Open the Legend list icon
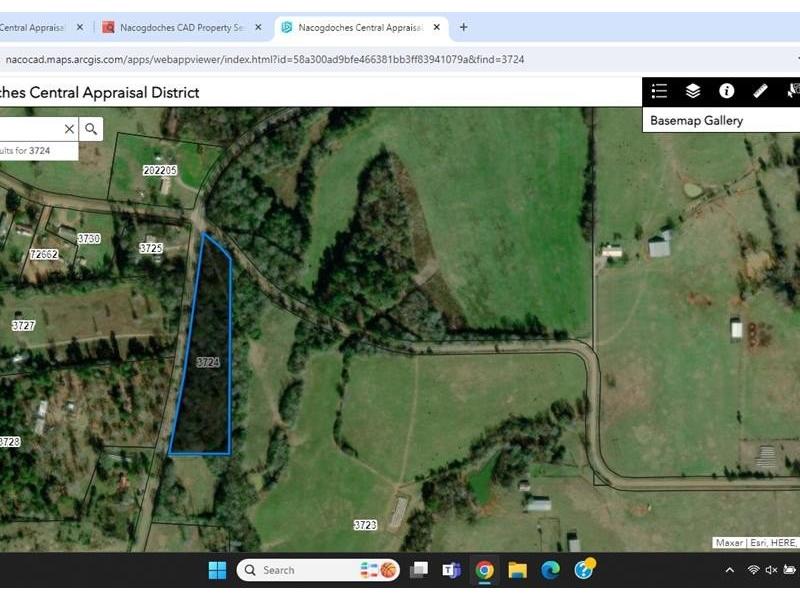The height and width of the screenshot is (600, 800). 659,91
